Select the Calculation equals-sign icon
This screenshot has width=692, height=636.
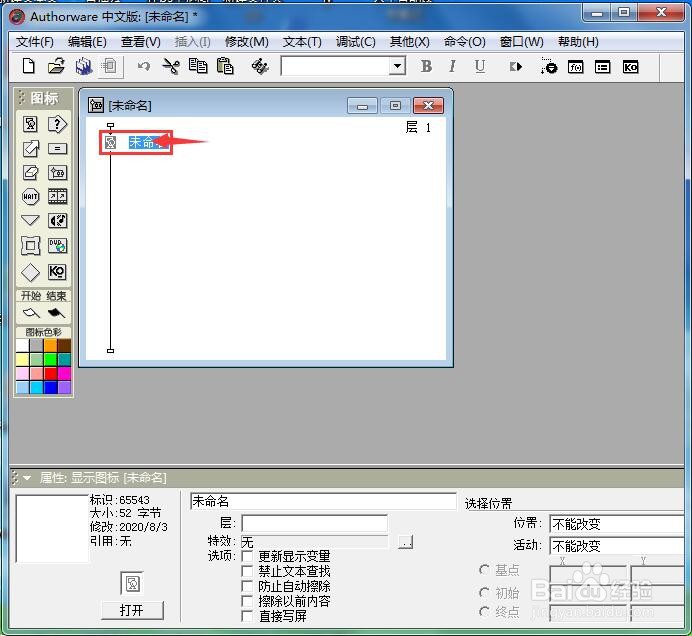pyautogui.click(x=57, y=149)
